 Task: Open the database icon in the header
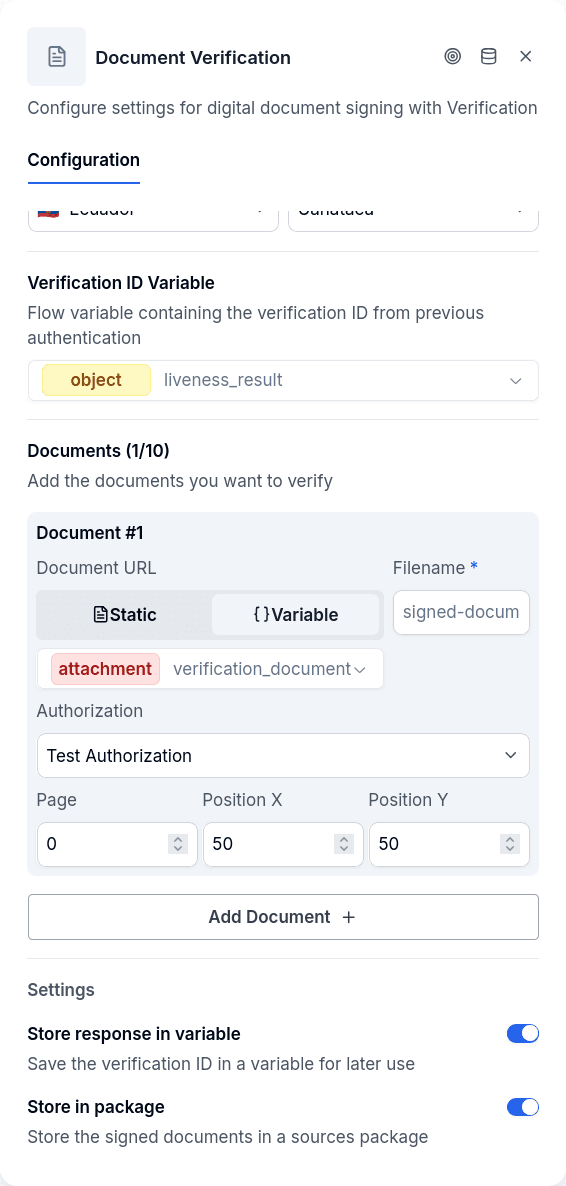pos(489,57)
